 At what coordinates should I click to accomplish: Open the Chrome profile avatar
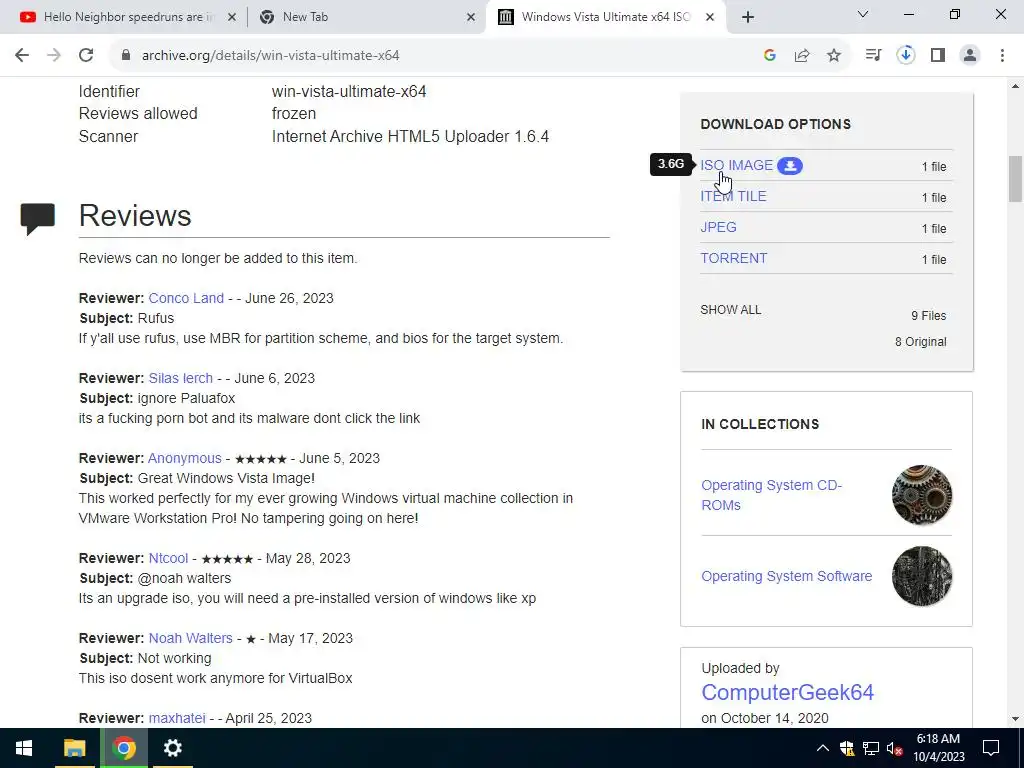tap(970, 56)
